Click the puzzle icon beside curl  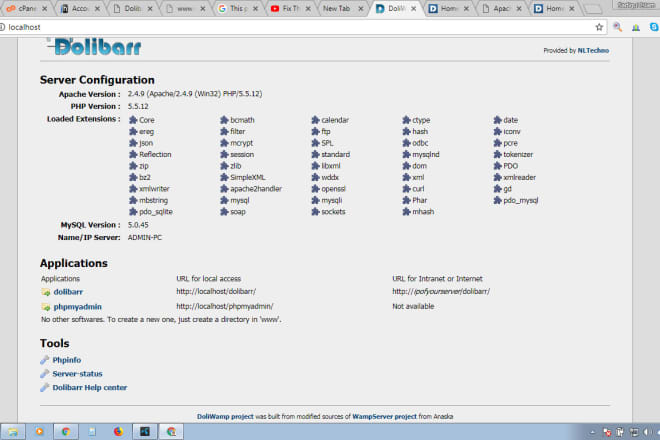coord(406,189)
